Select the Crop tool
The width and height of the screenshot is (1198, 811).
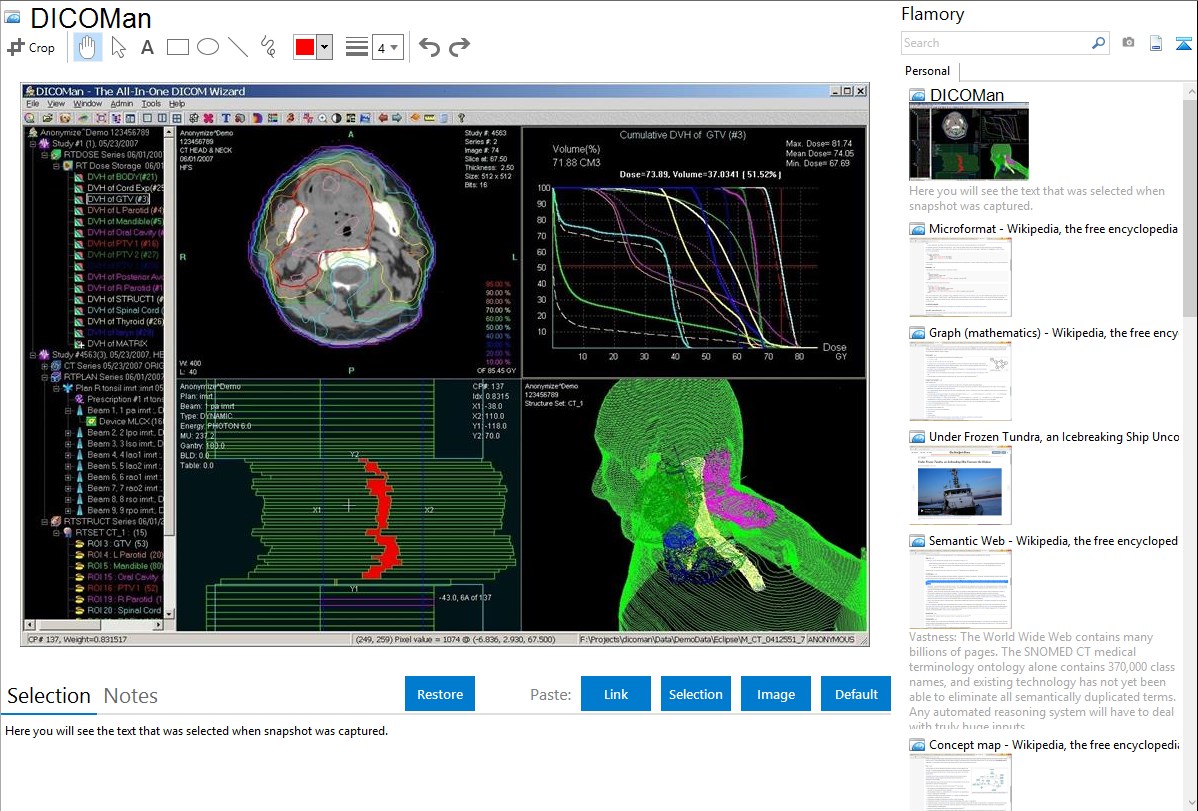(x=31, y=47)
